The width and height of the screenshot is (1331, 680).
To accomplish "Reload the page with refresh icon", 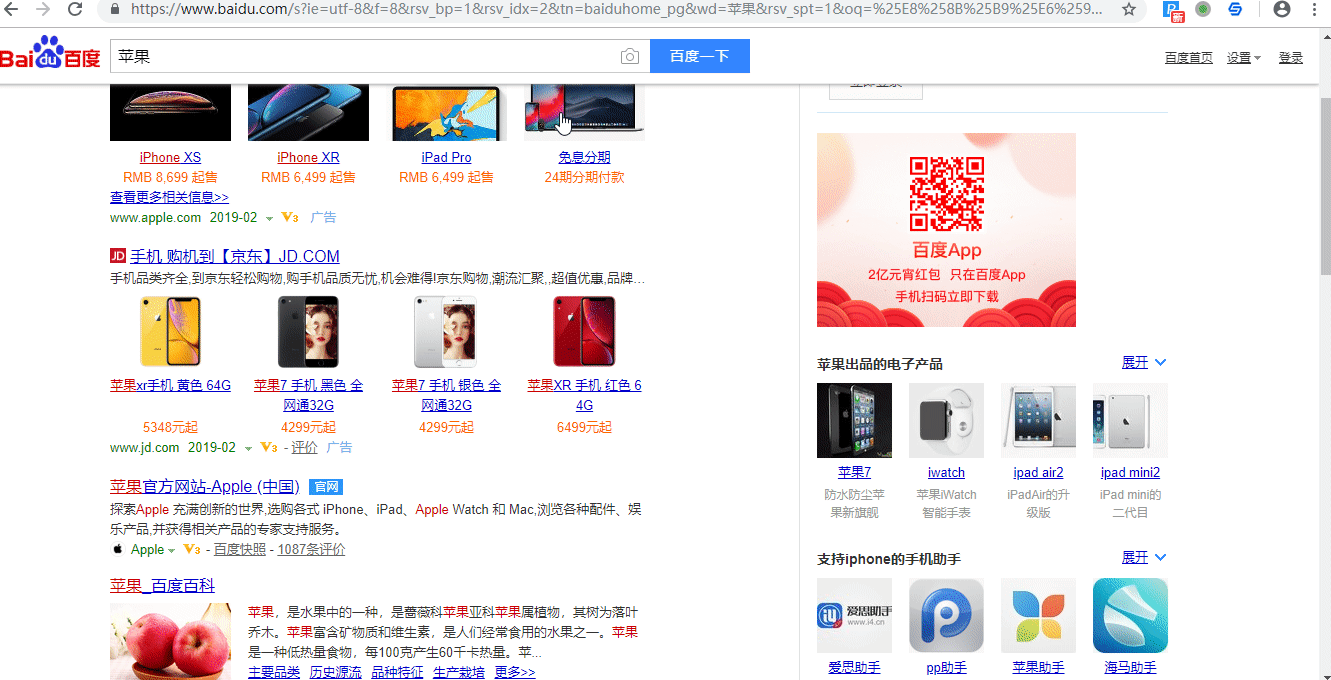I will 75,9.
